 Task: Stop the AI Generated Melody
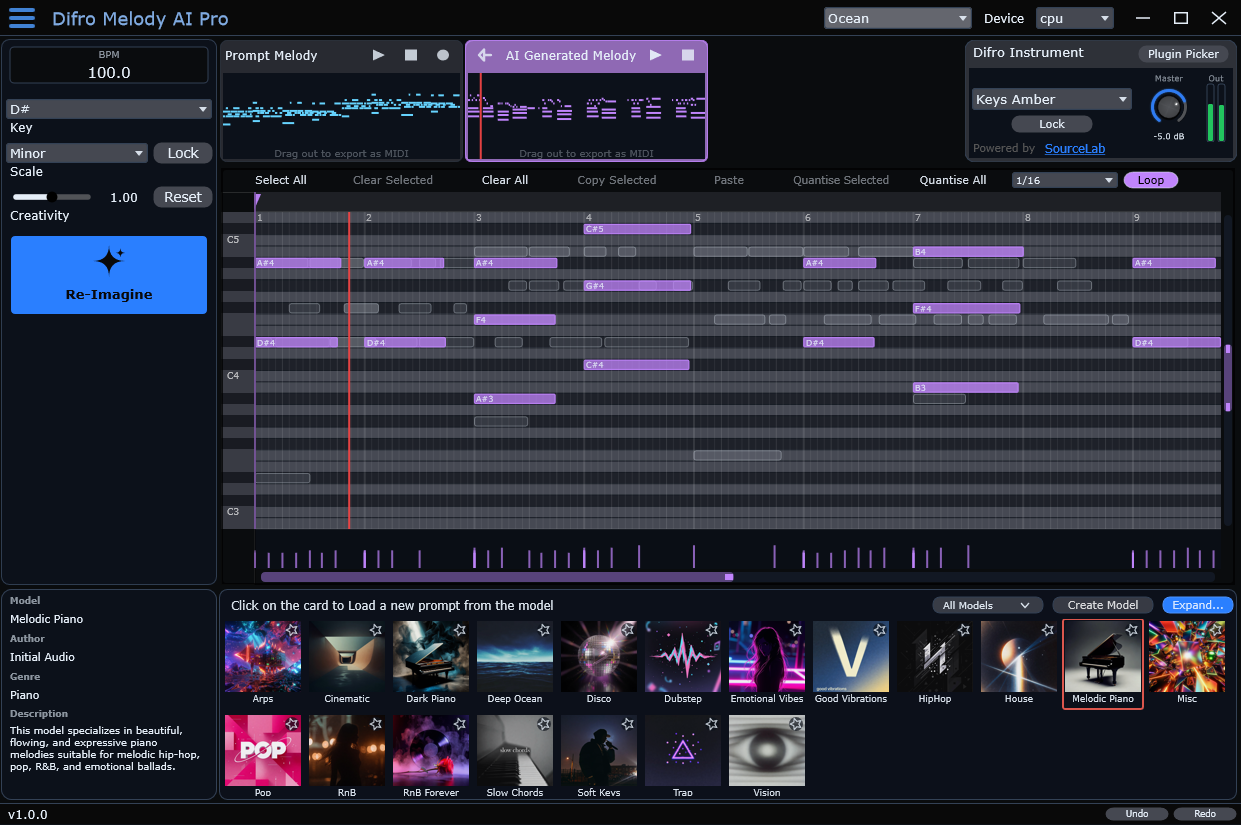point(688,55)
